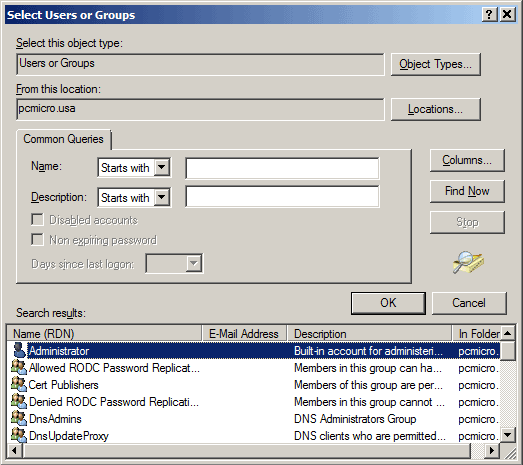Viewport: 523px width, 465px height.
Task: Click the Allowed RODC Password Replication group icon
Action: point(19,368)
